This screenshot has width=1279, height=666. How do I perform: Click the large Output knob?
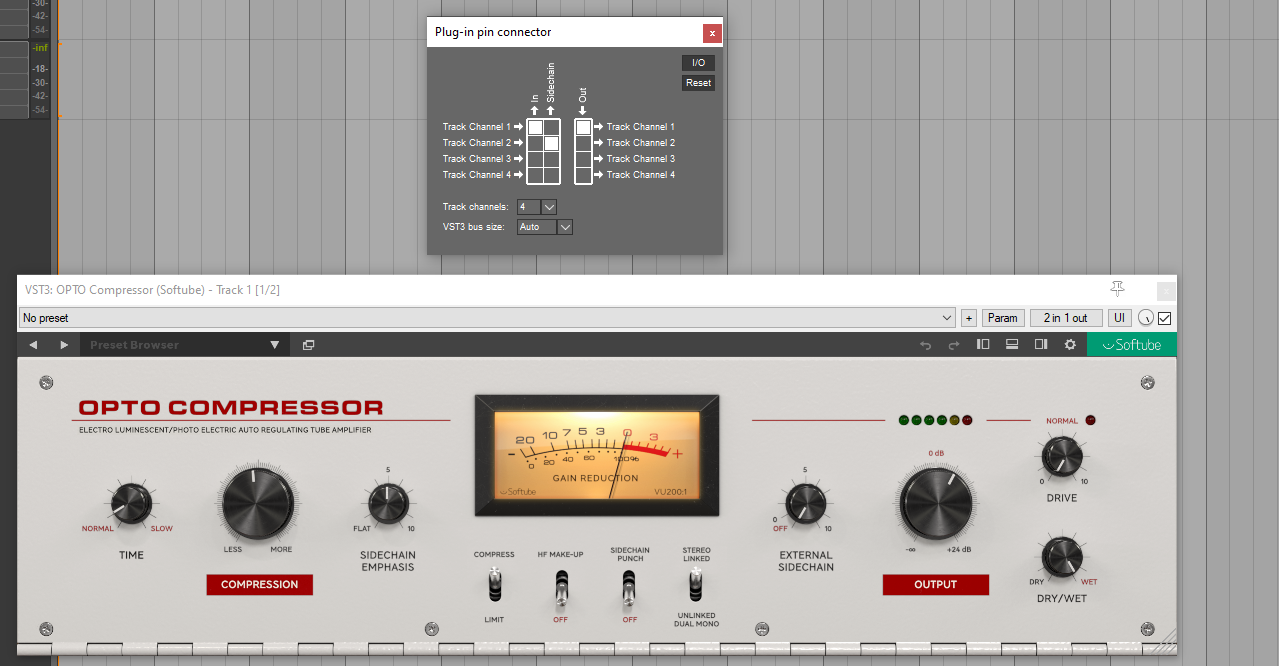pyautogui.click(x=936, y=503)
